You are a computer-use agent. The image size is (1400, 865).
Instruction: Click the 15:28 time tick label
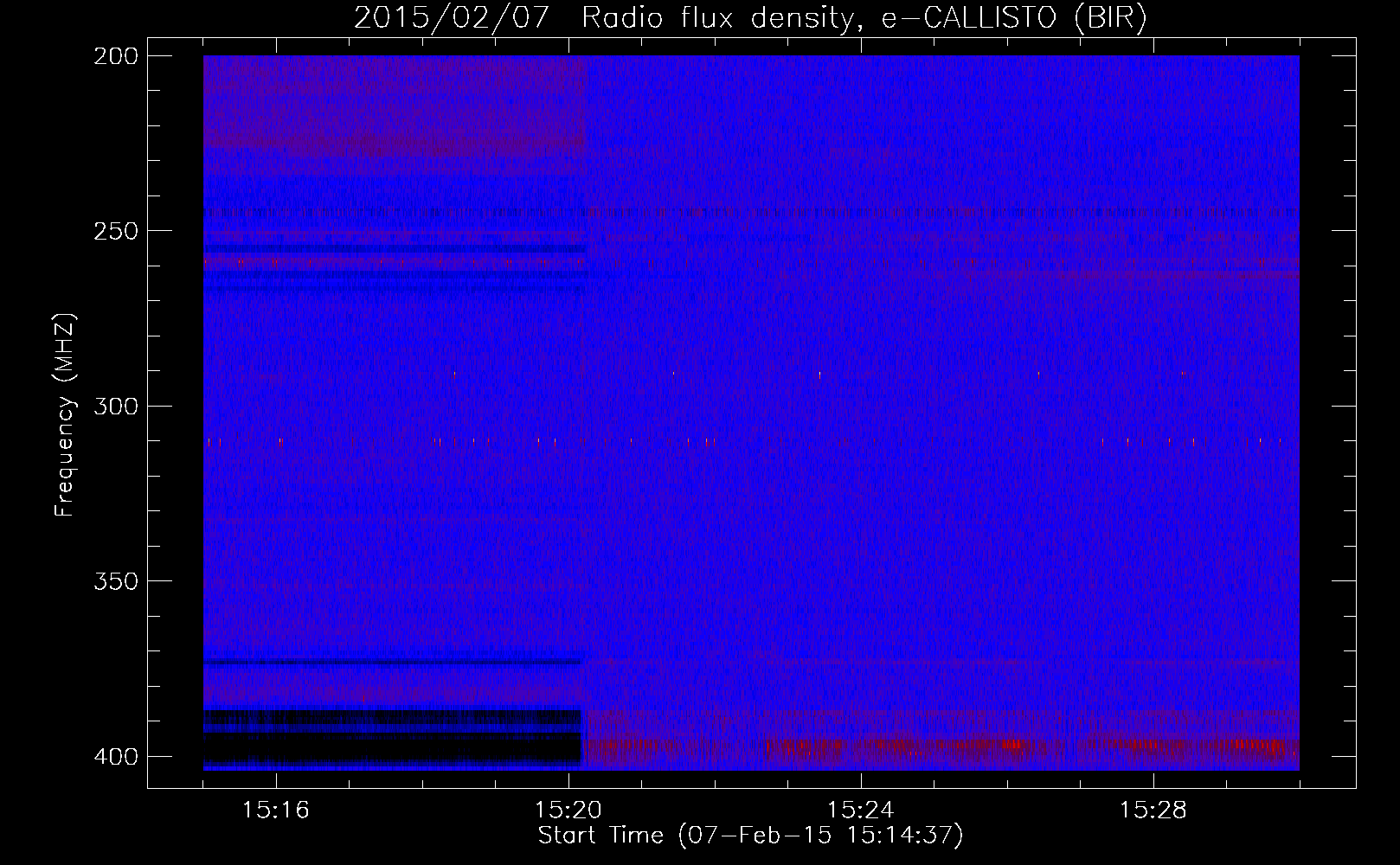tap(1153, 811)
